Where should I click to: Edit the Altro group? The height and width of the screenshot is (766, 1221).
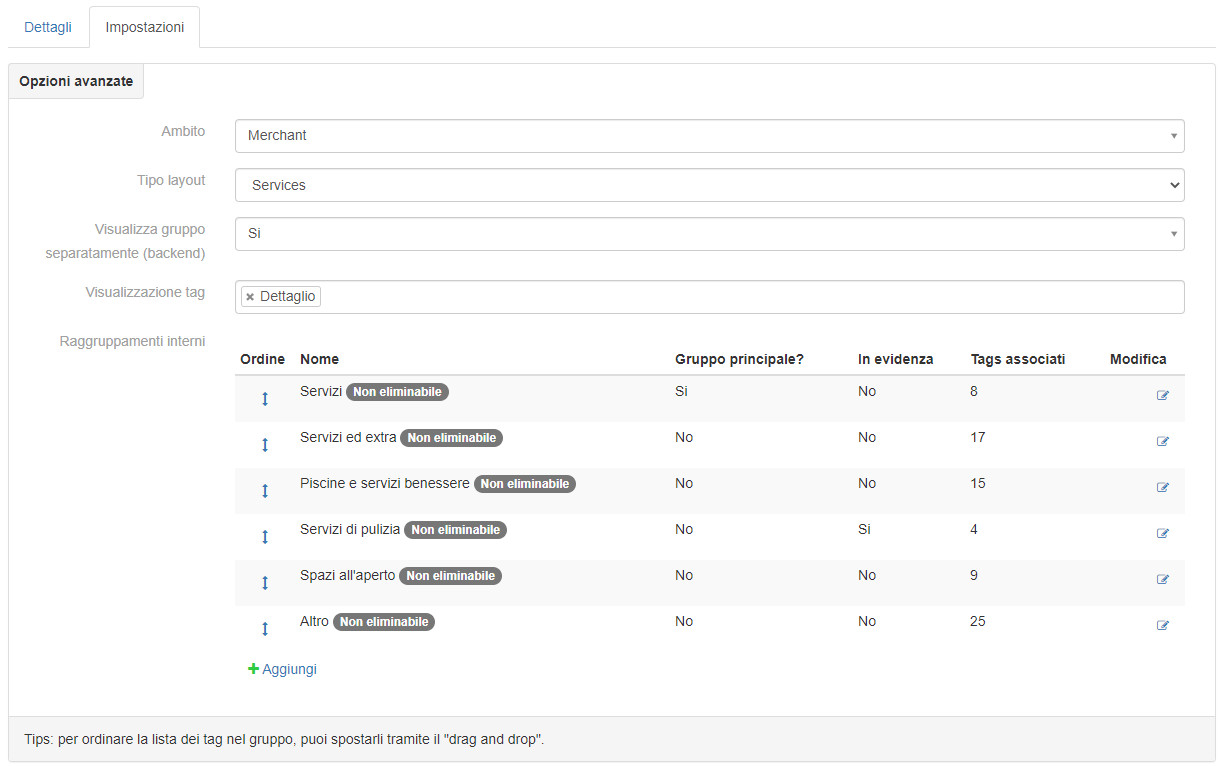coord(1163,625)
